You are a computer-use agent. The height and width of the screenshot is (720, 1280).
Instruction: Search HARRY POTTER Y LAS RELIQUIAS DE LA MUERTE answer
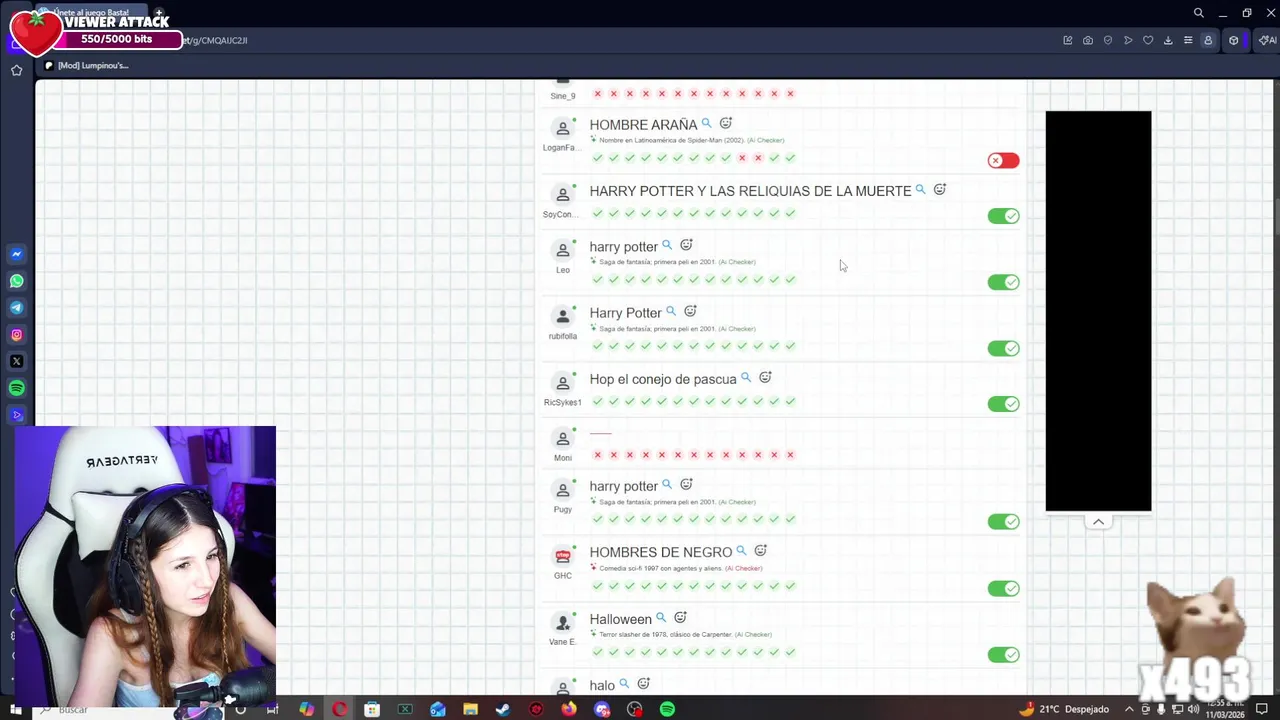coord(921,189)
